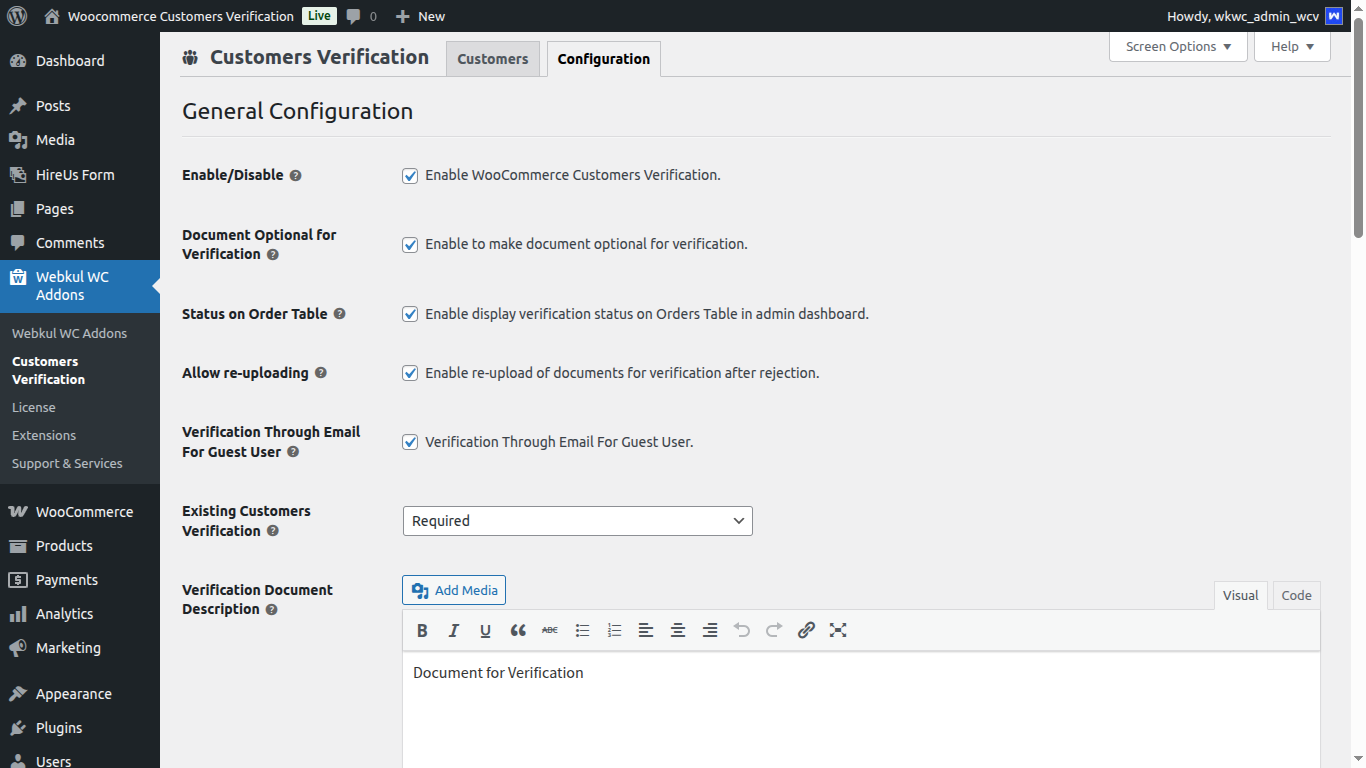Switch to the Customers tab
Screen dimensions: 1366x768
pyautogui.click(x=492, y=58)
